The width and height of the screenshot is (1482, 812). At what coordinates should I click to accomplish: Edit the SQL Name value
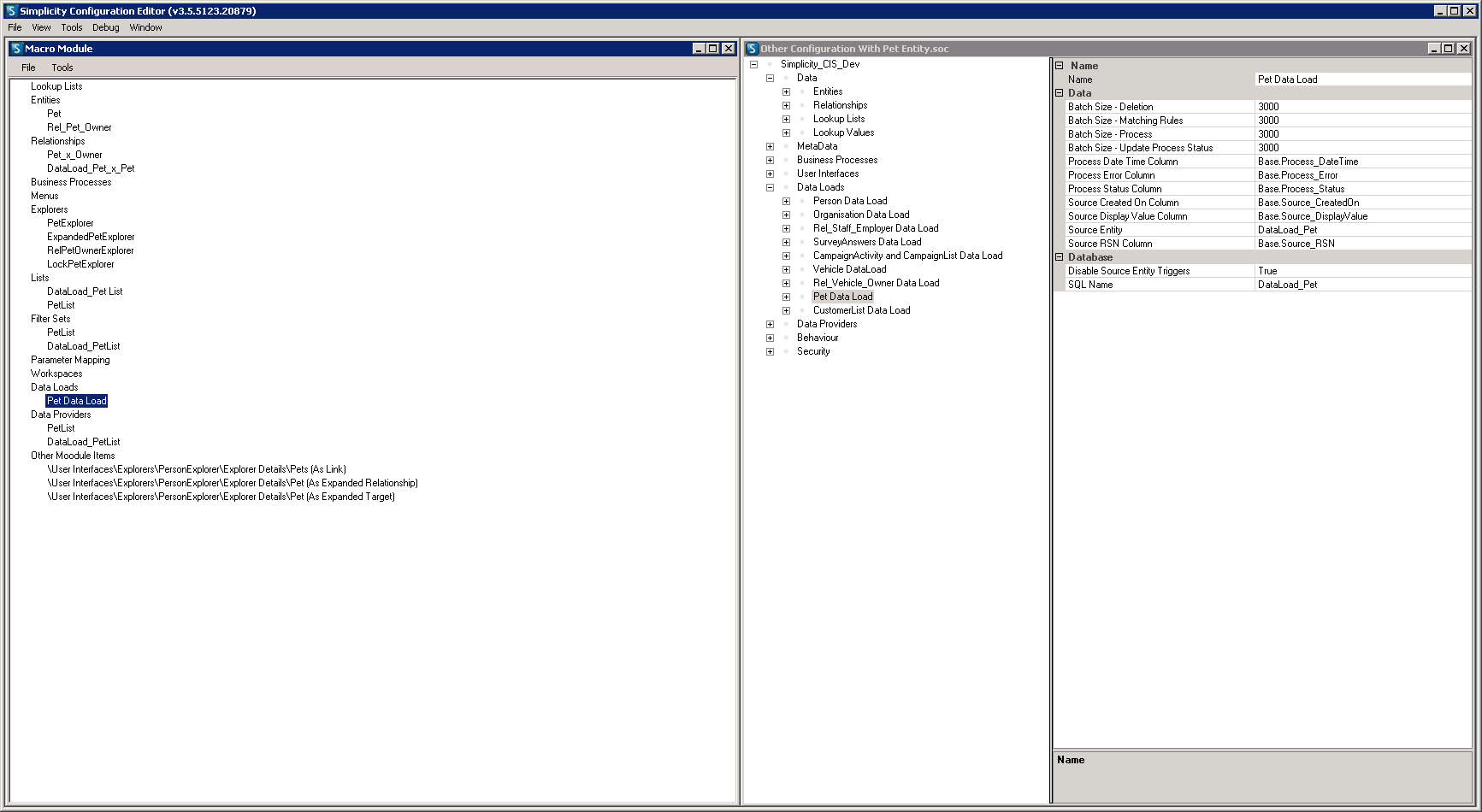pos(1363,285)
